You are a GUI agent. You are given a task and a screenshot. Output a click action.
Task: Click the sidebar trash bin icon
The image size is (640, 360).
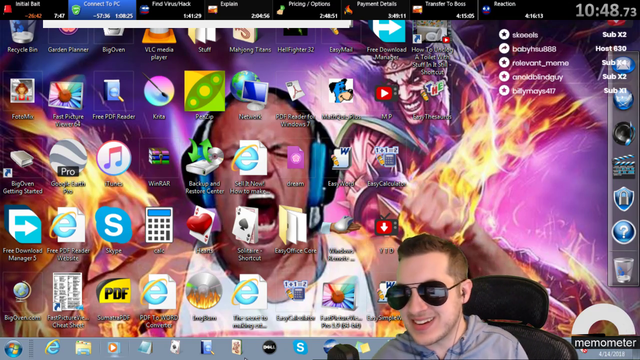click(623, 270)
